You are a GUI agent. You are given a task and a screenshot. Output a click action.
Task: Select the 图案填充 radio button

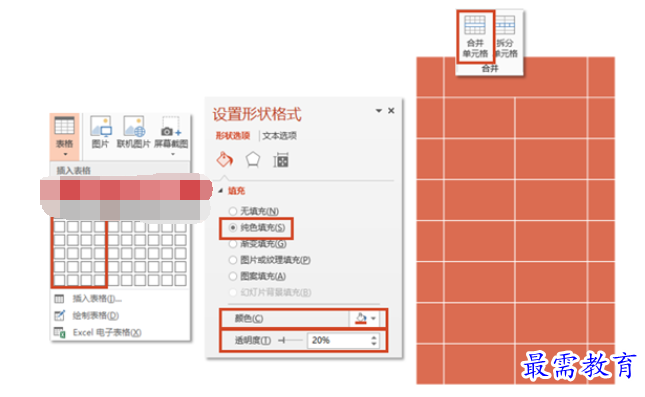tap(233, 276)
